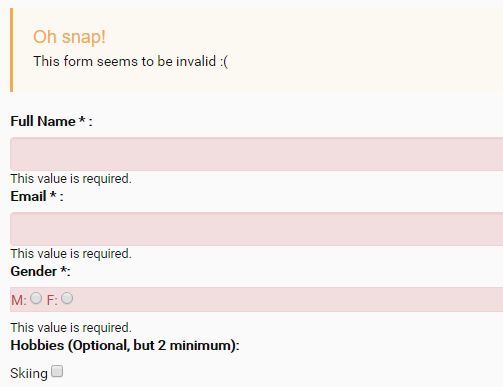
Task: Click the 'Full Name *' label
Action: coord(51,121)
